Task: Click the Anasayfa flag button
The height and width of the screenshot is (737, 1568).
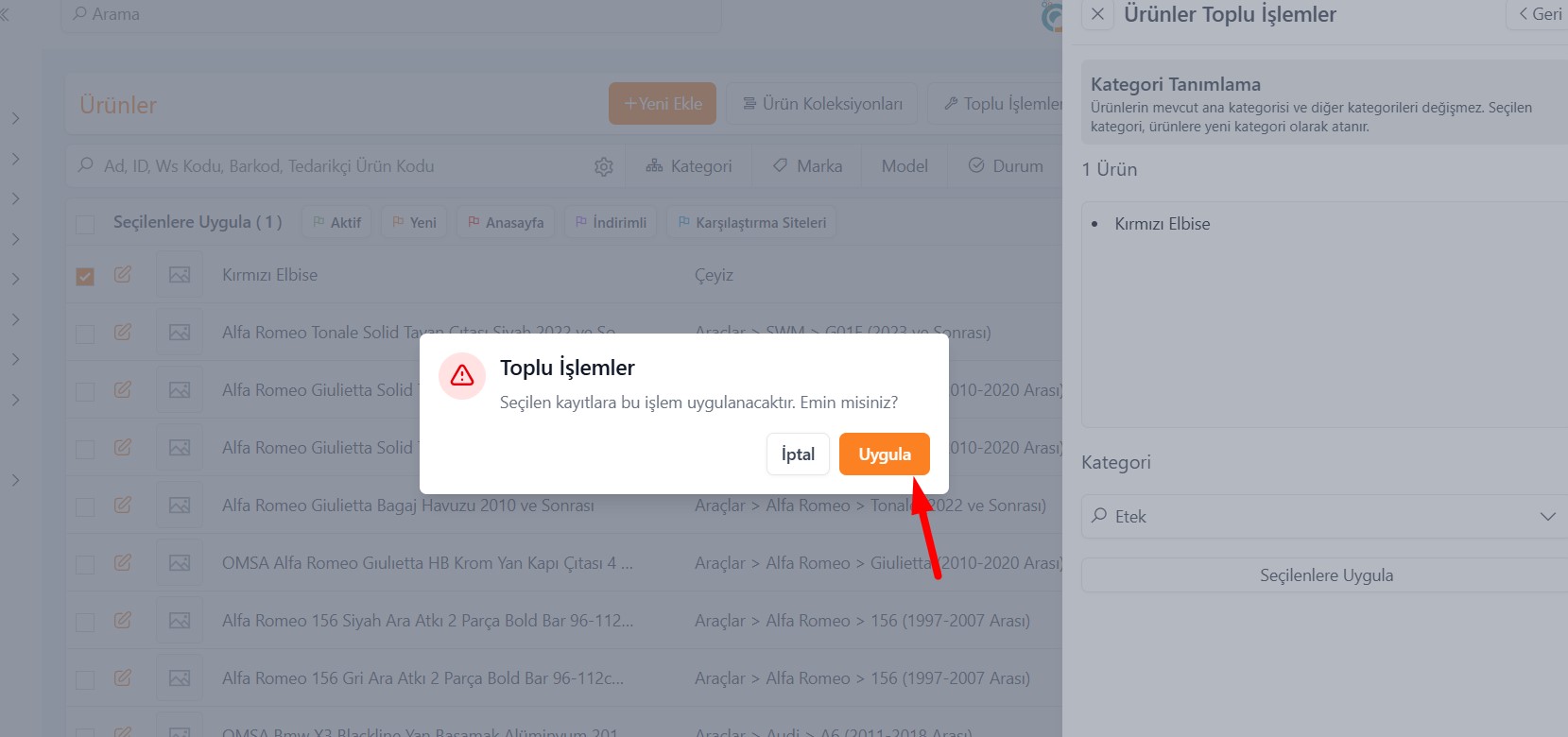Action: click(506, 223)
